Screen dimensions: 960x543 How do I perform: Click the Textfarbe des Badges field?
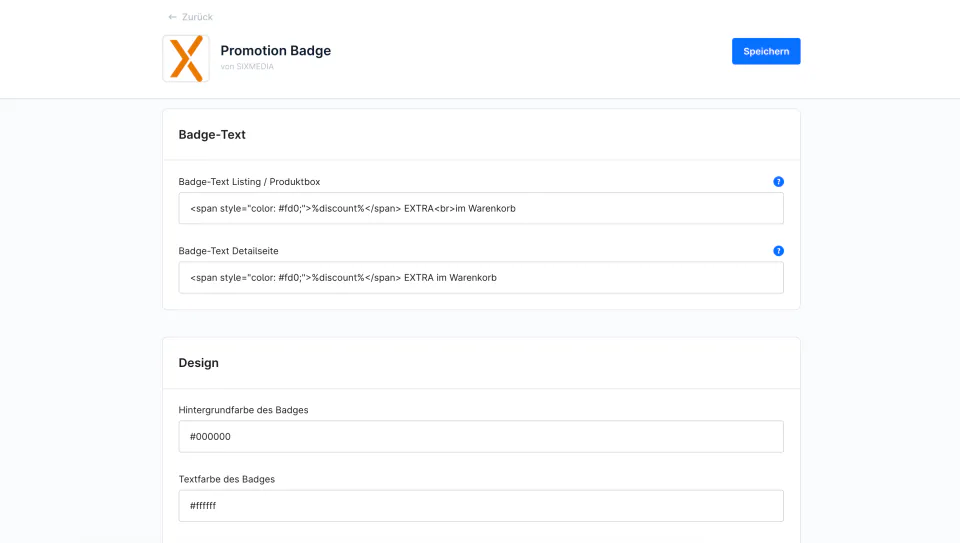point(481,506)
